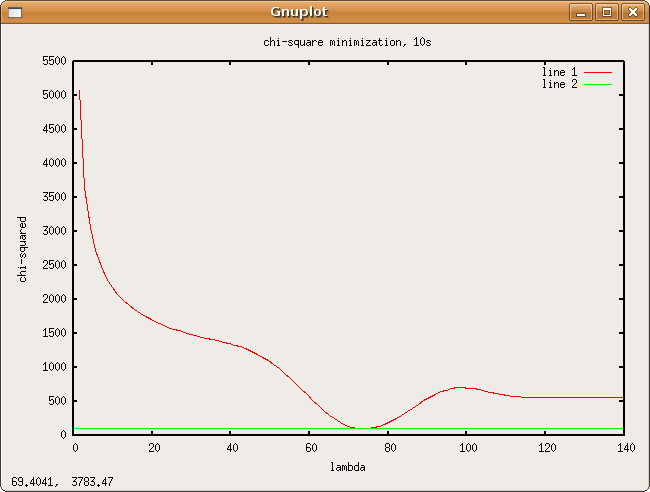Click the green line sample in legend

[598, 85]
